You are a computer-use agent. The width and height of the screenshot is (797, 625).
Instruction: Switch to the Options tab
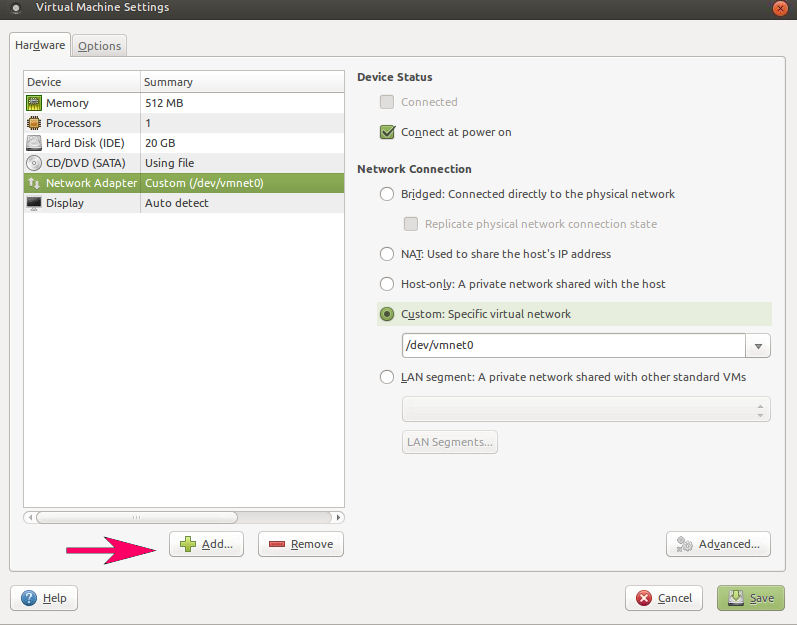pos(99,46)
